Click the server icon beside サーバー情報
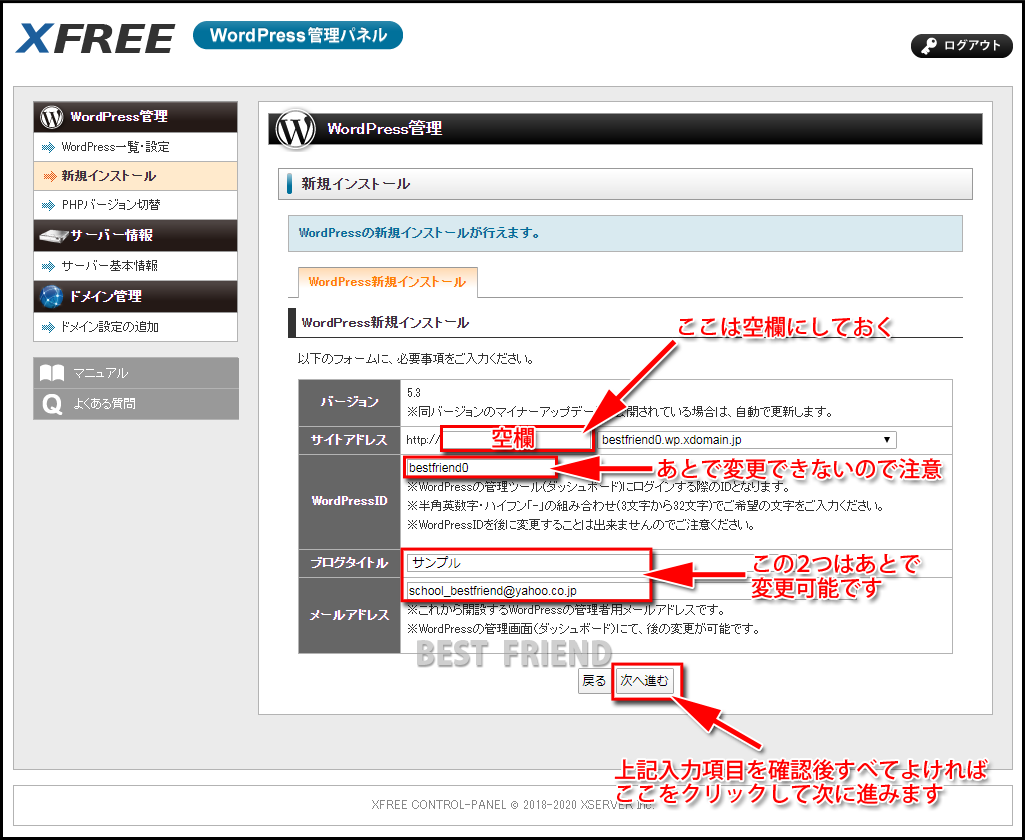Viewport: 1025px width, 840px height. point(54,235)
